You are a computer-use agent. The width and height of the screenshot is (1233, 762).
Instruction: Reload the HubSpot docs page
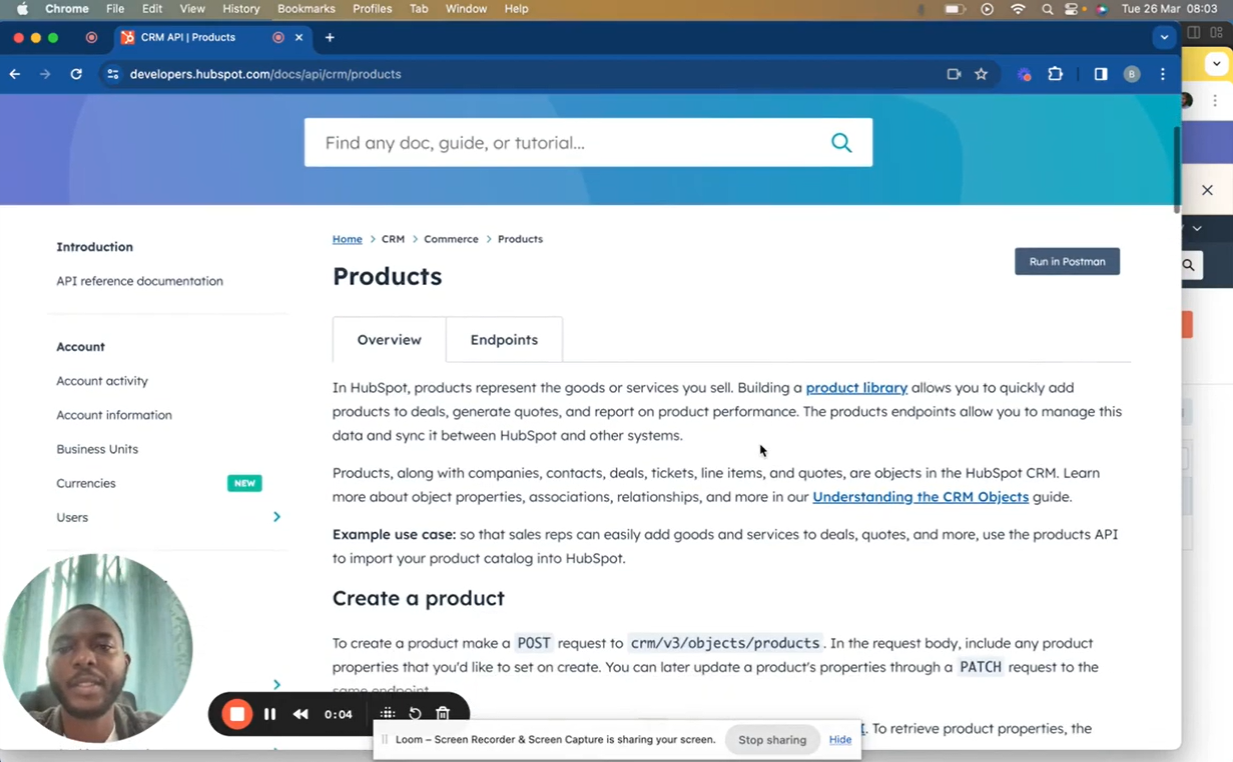(x=76, y=74)
